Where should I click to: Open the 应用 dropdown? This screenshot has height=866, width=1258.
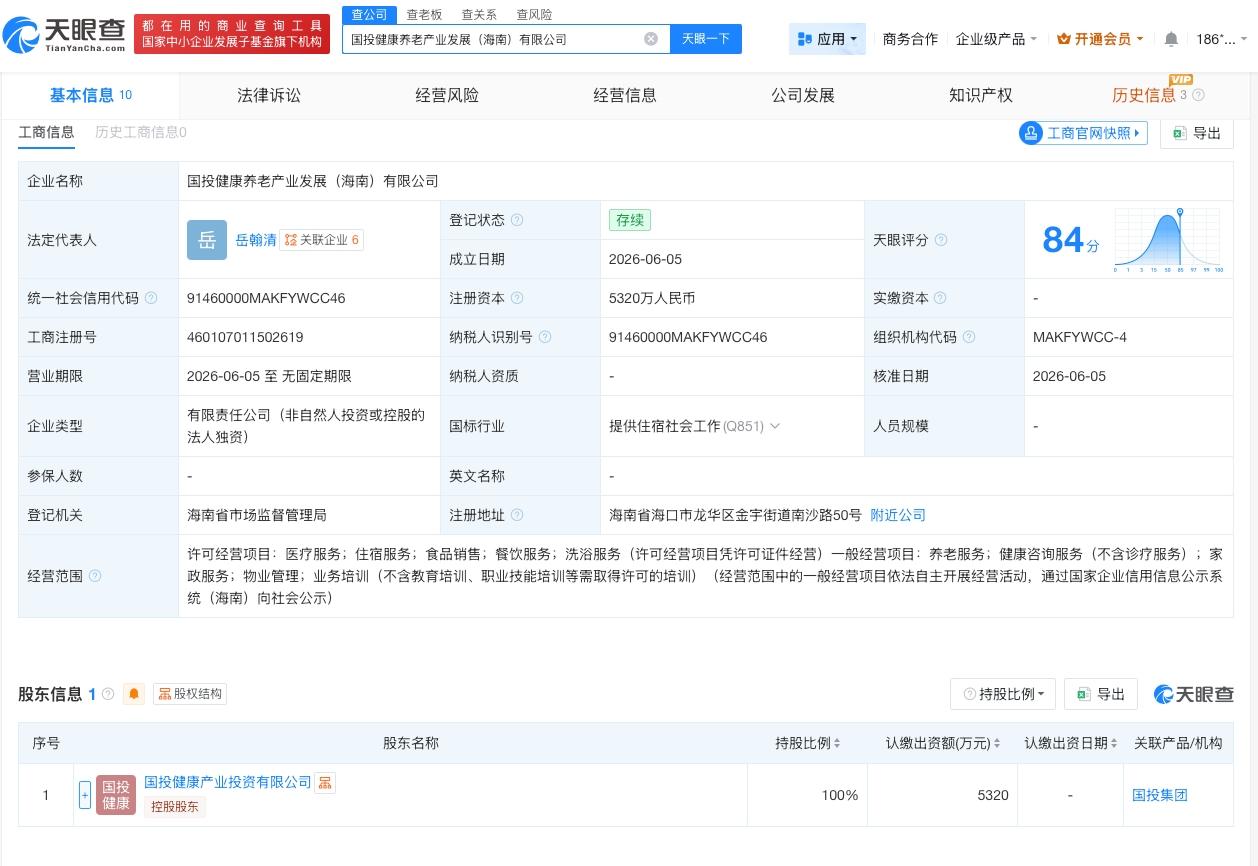[827, 39]
